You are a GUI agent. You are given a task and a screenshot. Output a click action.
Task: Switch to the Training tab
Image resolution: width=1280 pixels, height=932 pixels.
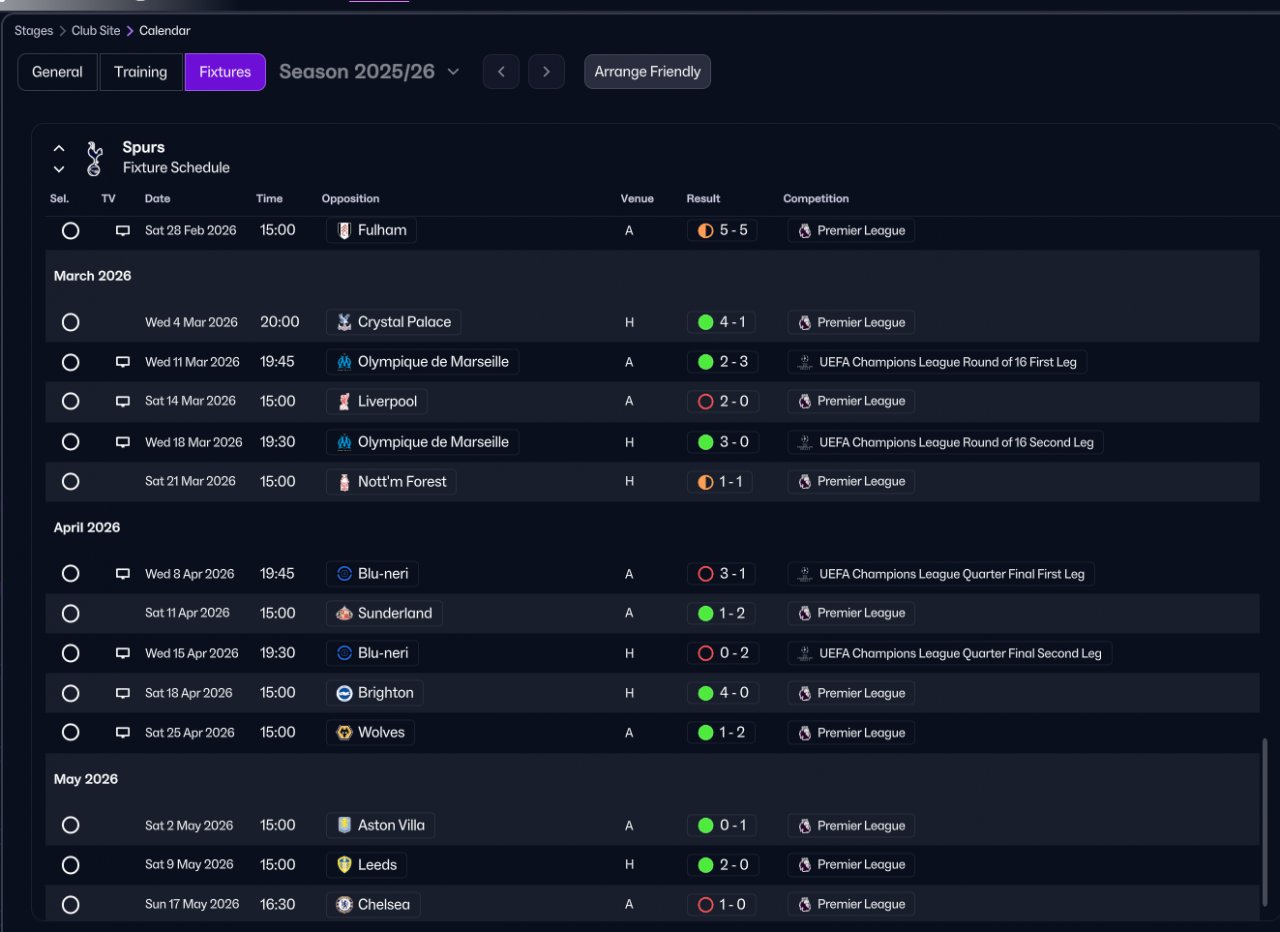(x=141, y=72)
